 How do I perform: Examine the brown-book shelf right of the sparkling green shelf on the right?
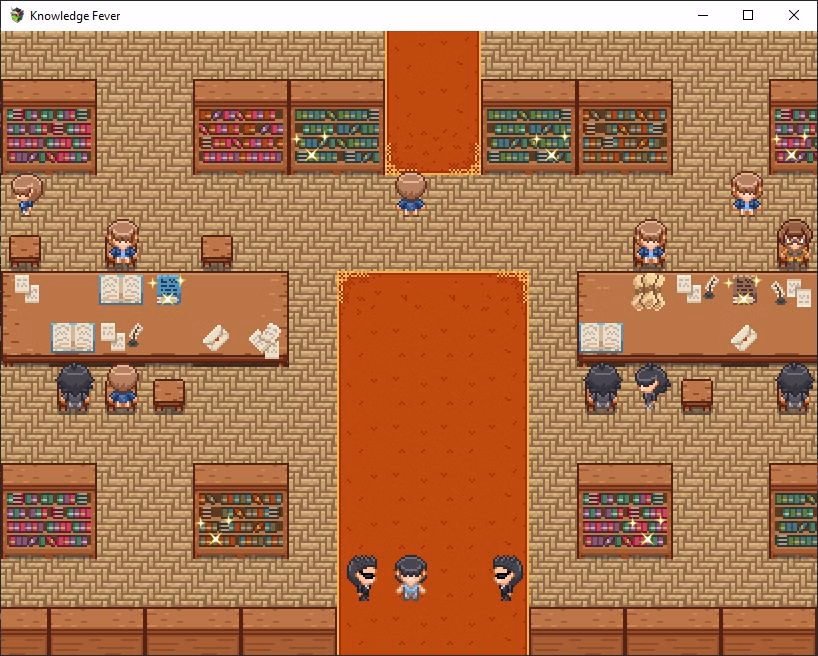point(624,127)
